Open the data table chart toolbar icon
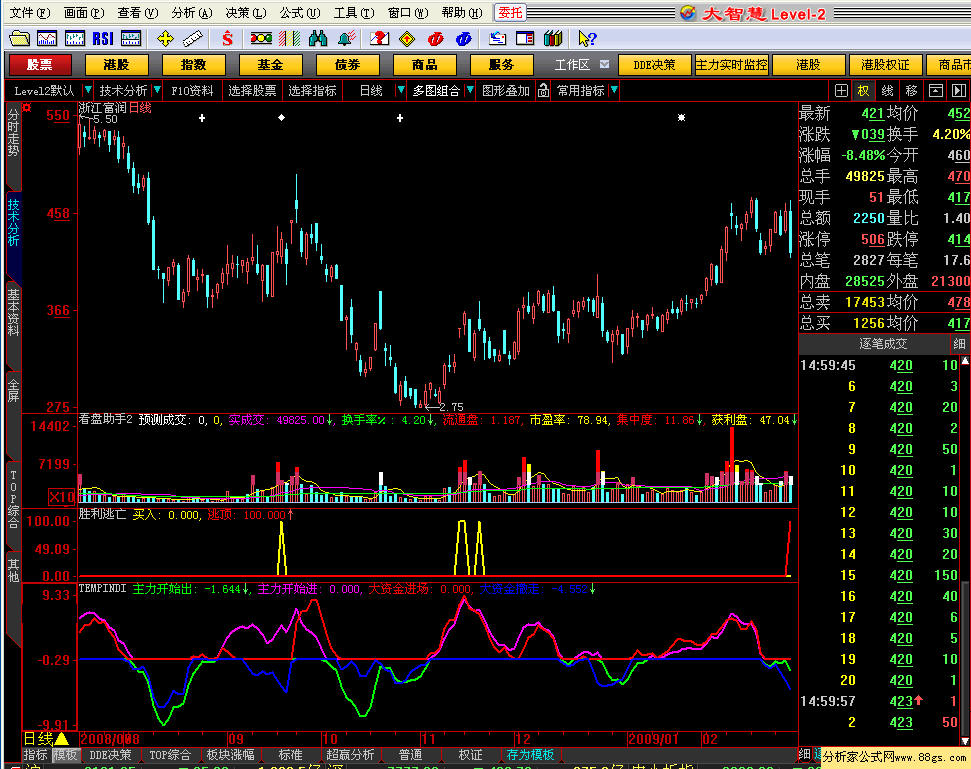Image resolution: width=971 pixels, height=769 pixels. 131,39
